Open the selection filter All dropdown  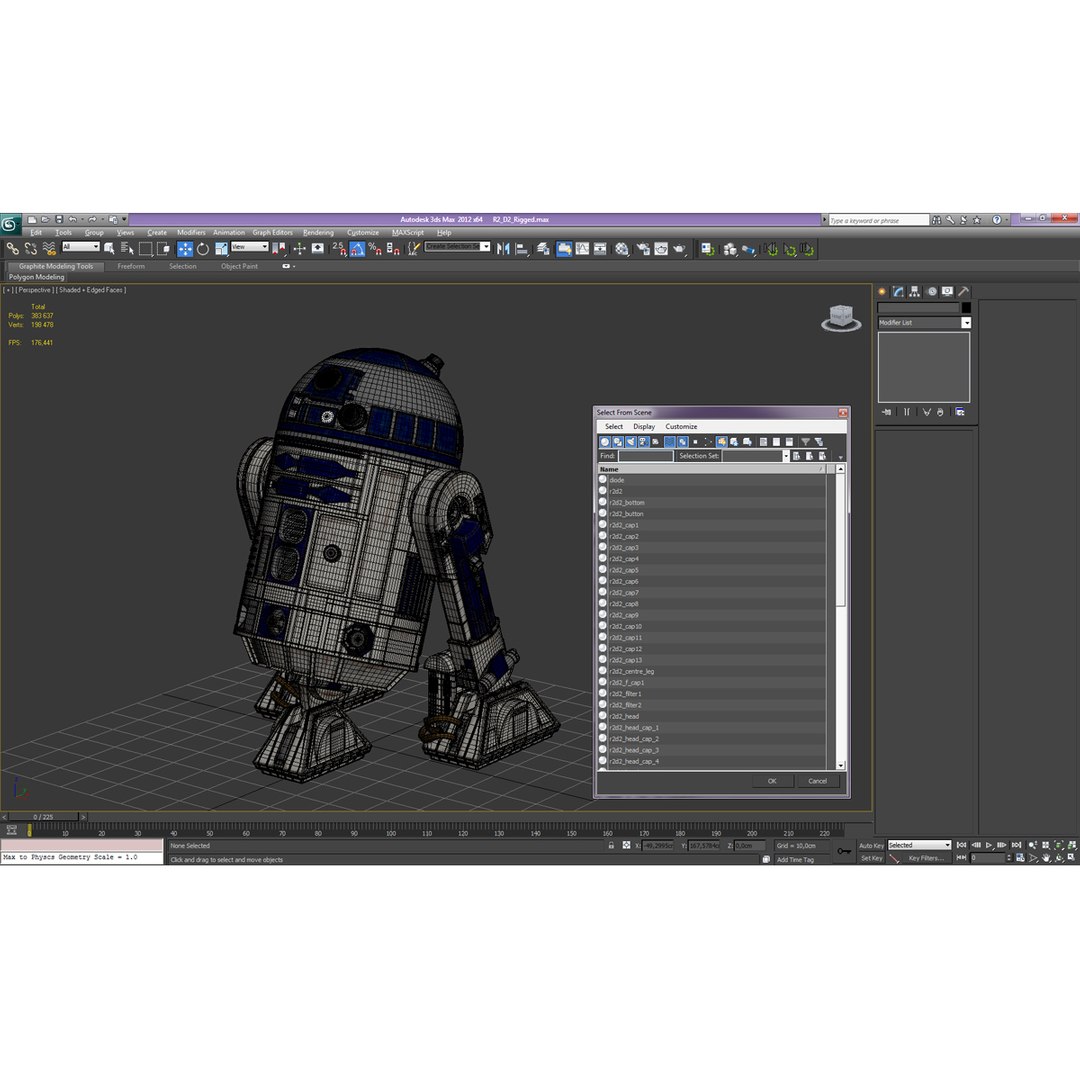coord(81,247)
